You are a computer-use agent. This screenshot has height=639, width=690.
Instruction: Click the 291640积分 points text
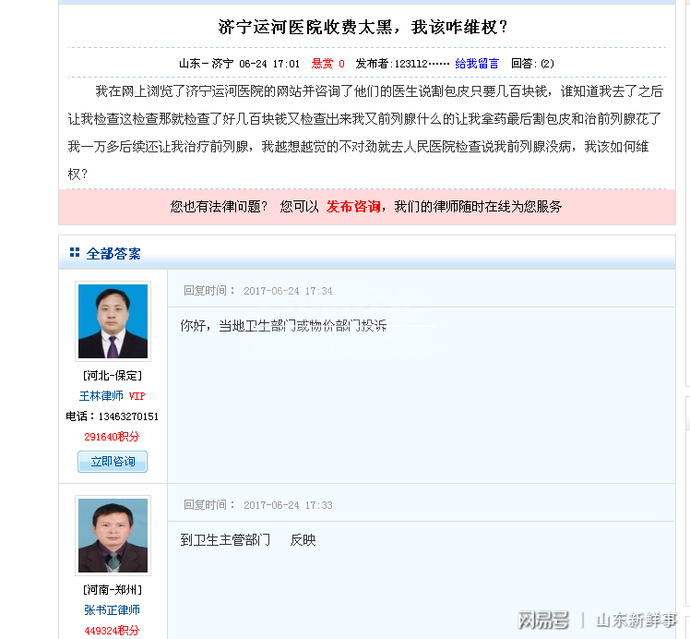112,437
